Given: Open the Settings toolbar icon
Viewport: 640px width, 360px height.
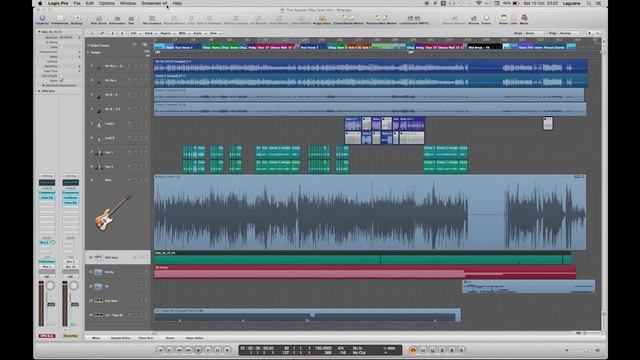Looking at the screenshot, I should (76, 19).
